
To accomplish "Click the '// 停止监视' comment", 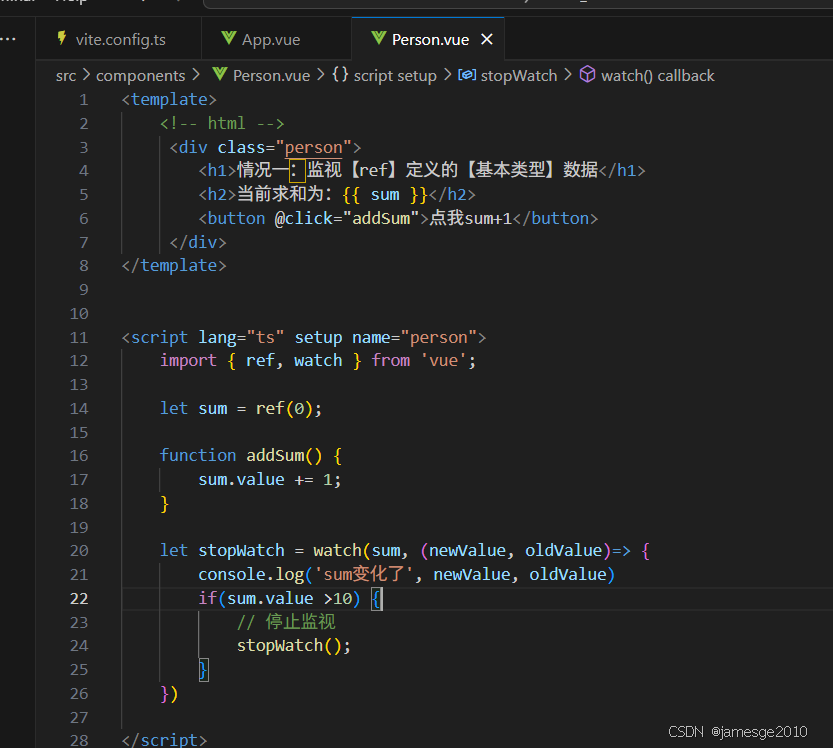I will [x=286, y=622].
